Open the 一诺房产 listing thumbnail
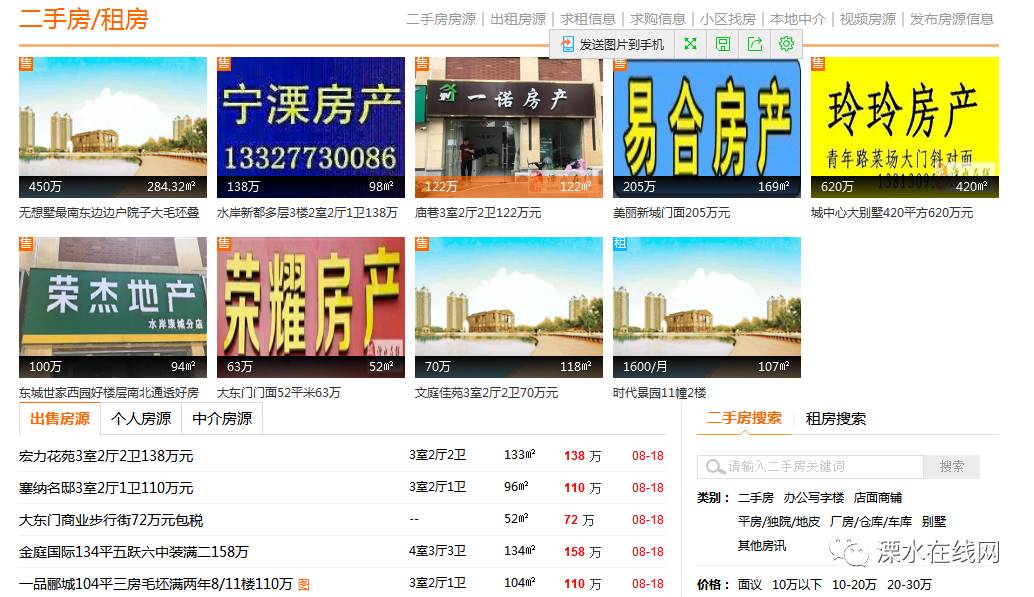Viewport: 1034px width, 597px height. (x=508, y=127)
